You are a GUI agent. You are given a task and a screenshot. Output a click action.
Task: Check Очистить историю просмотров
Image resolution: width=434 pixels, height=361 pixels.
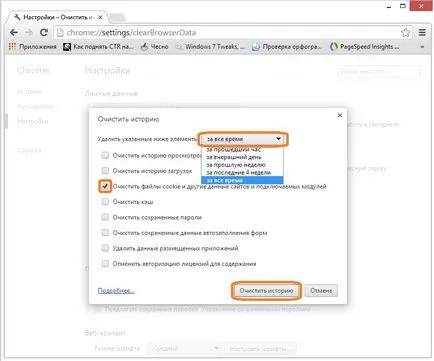(x=105, y=155)
